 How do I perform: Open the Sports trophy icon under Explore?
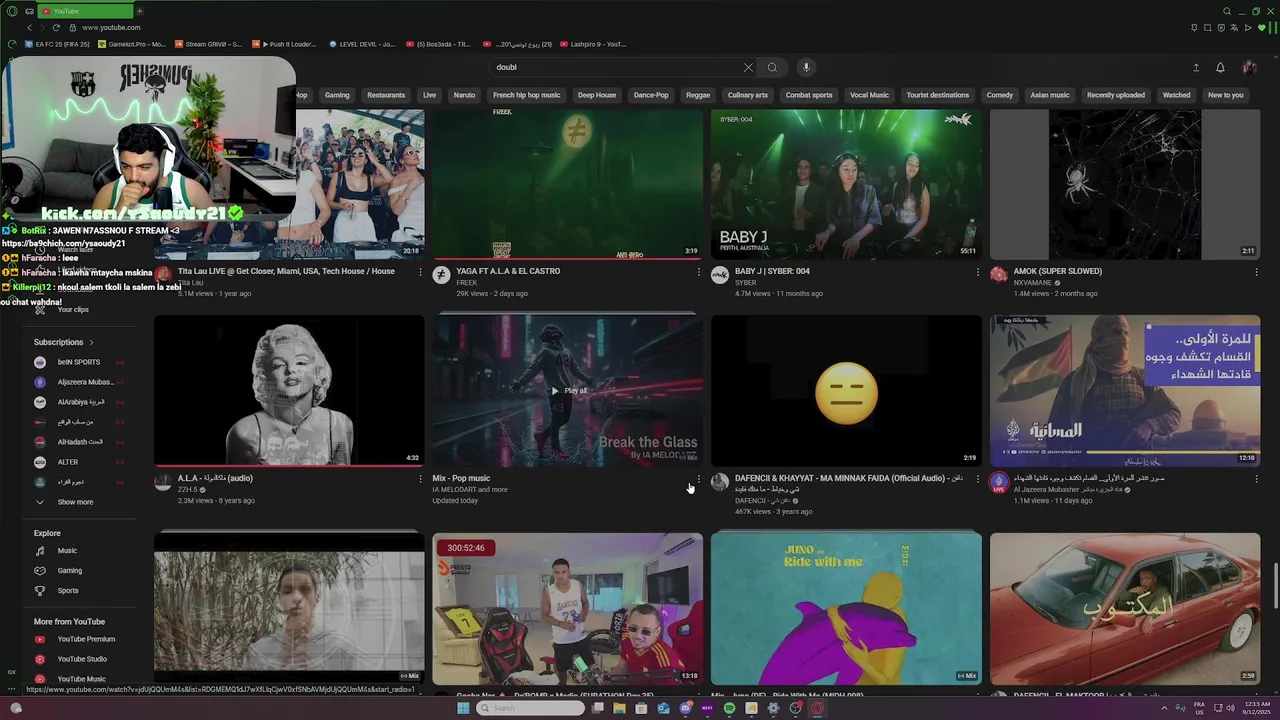tap(40, 590)
